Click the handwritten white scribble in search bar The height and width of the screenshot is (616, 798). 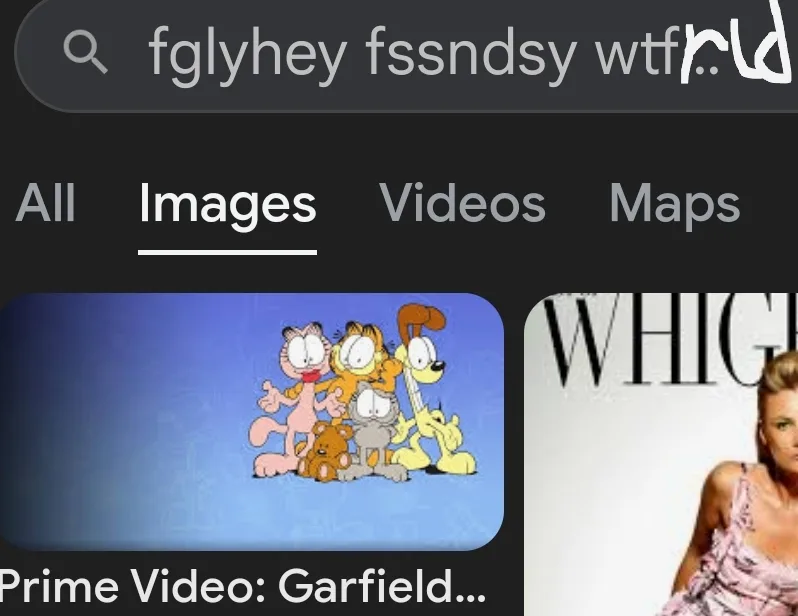tap(738, 46)
